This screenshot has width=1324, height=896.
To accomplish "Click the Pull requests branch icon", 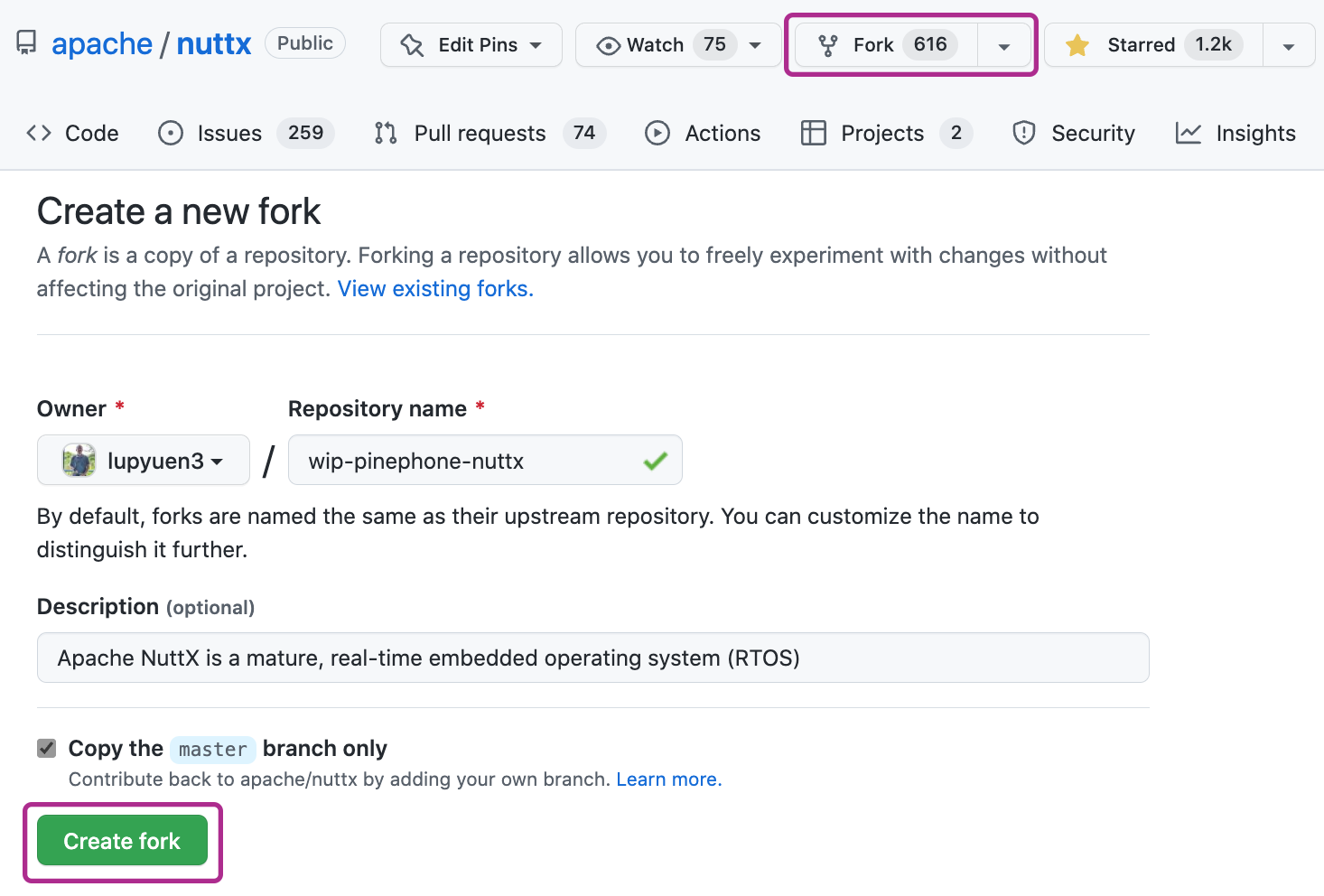I will (386, 134).
